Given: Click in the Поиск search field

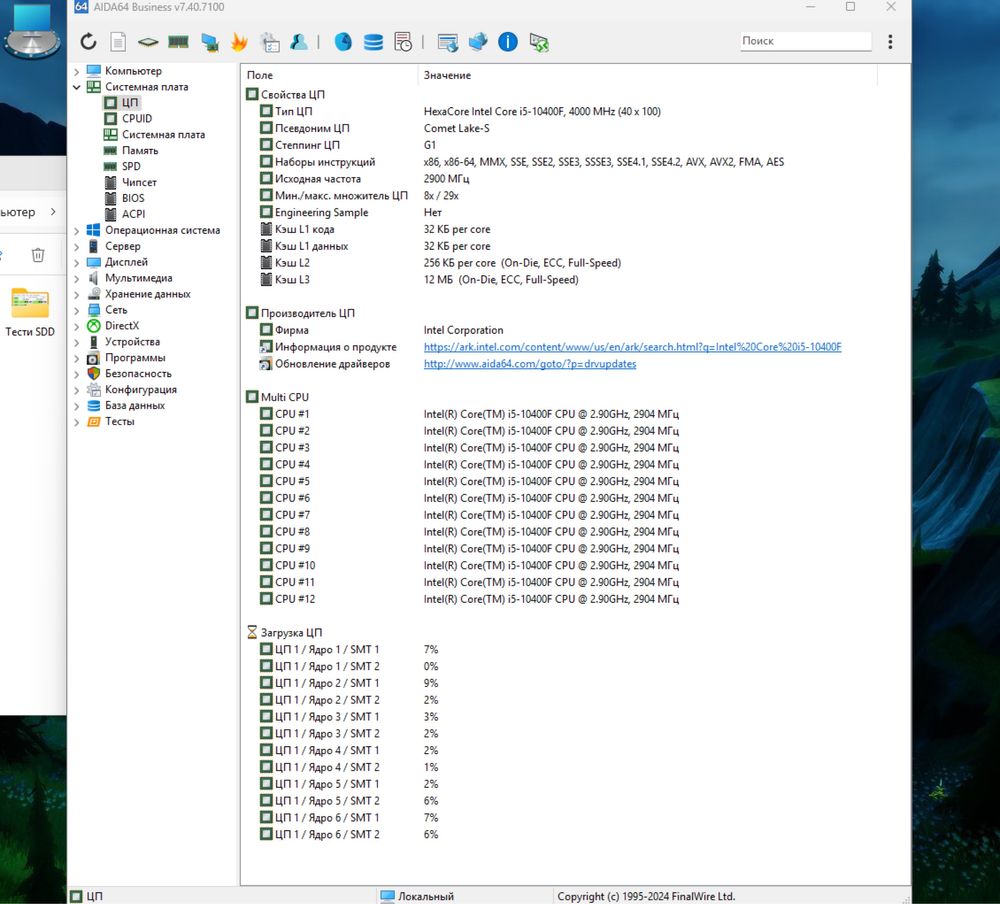Looking at the screenshot, I should [805, 41].
